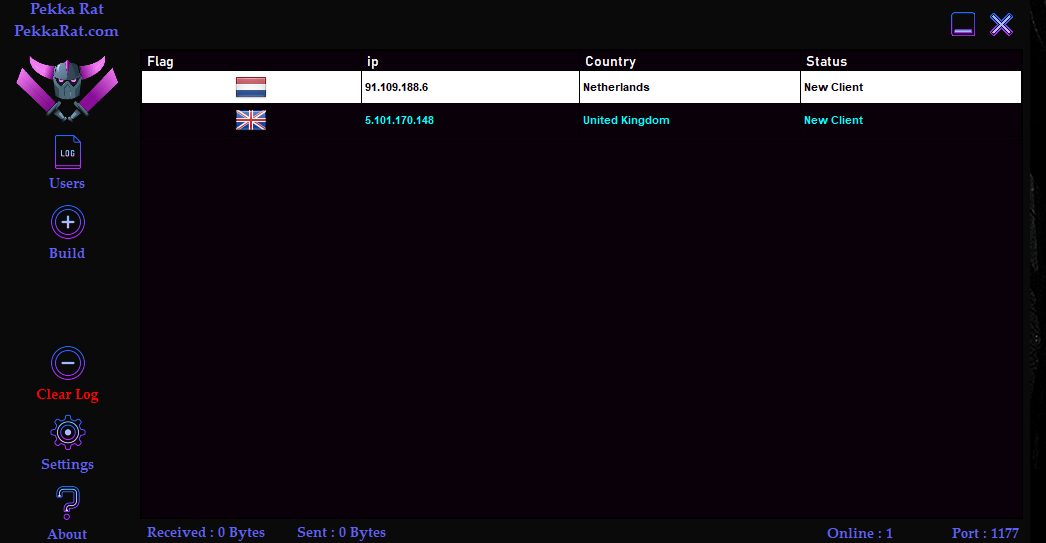This screenshot has height=543, width=1046.
Task: Click the Build plus icon
Action: coord(67,222)
